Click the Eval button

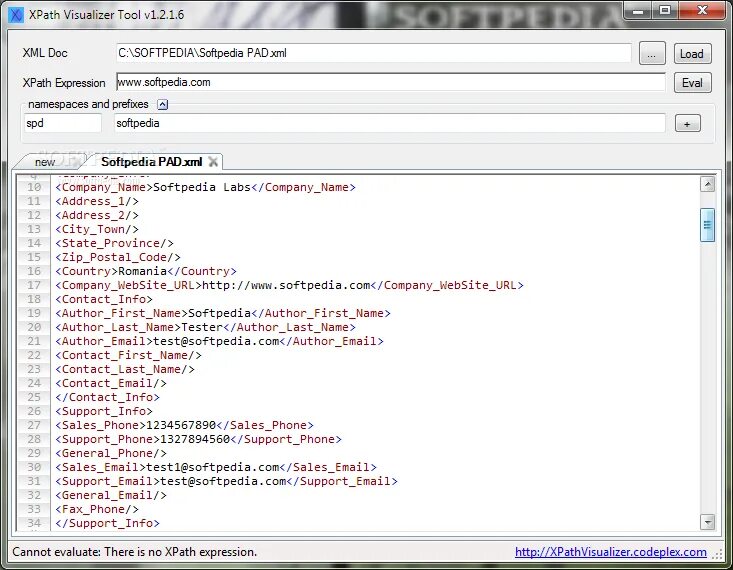(692, 83)
